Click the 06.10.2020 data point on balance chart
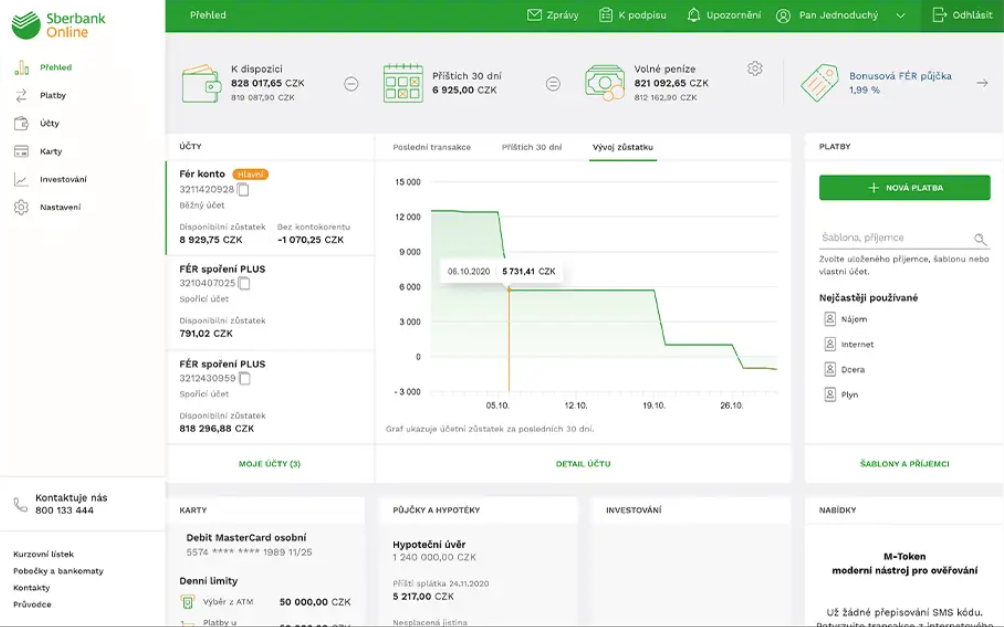Viewport: 1004px width, 627px height. 509,289
